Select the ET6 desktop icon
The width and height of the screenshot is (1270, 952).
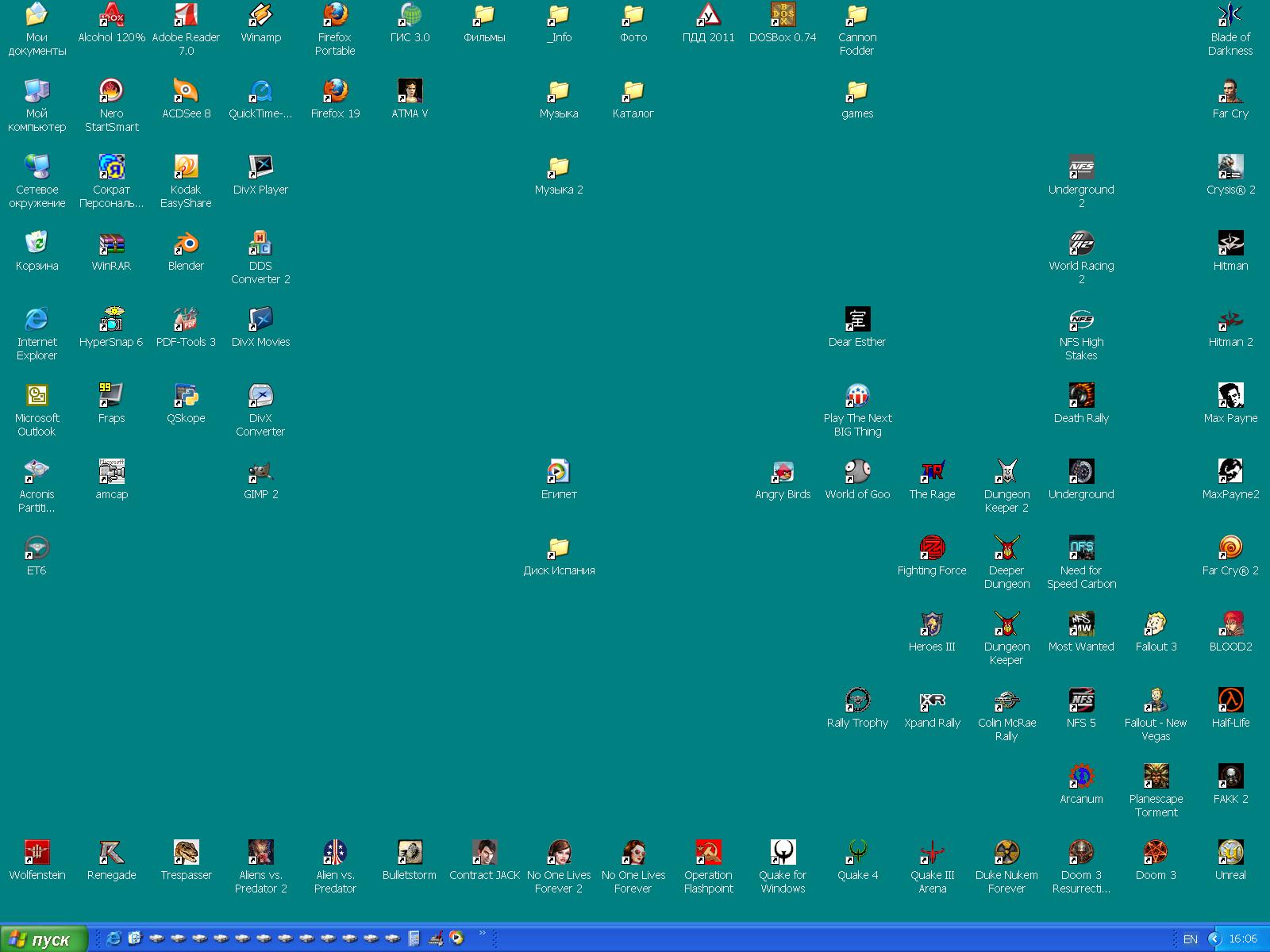pyautogui.click(x=37, y=547)
